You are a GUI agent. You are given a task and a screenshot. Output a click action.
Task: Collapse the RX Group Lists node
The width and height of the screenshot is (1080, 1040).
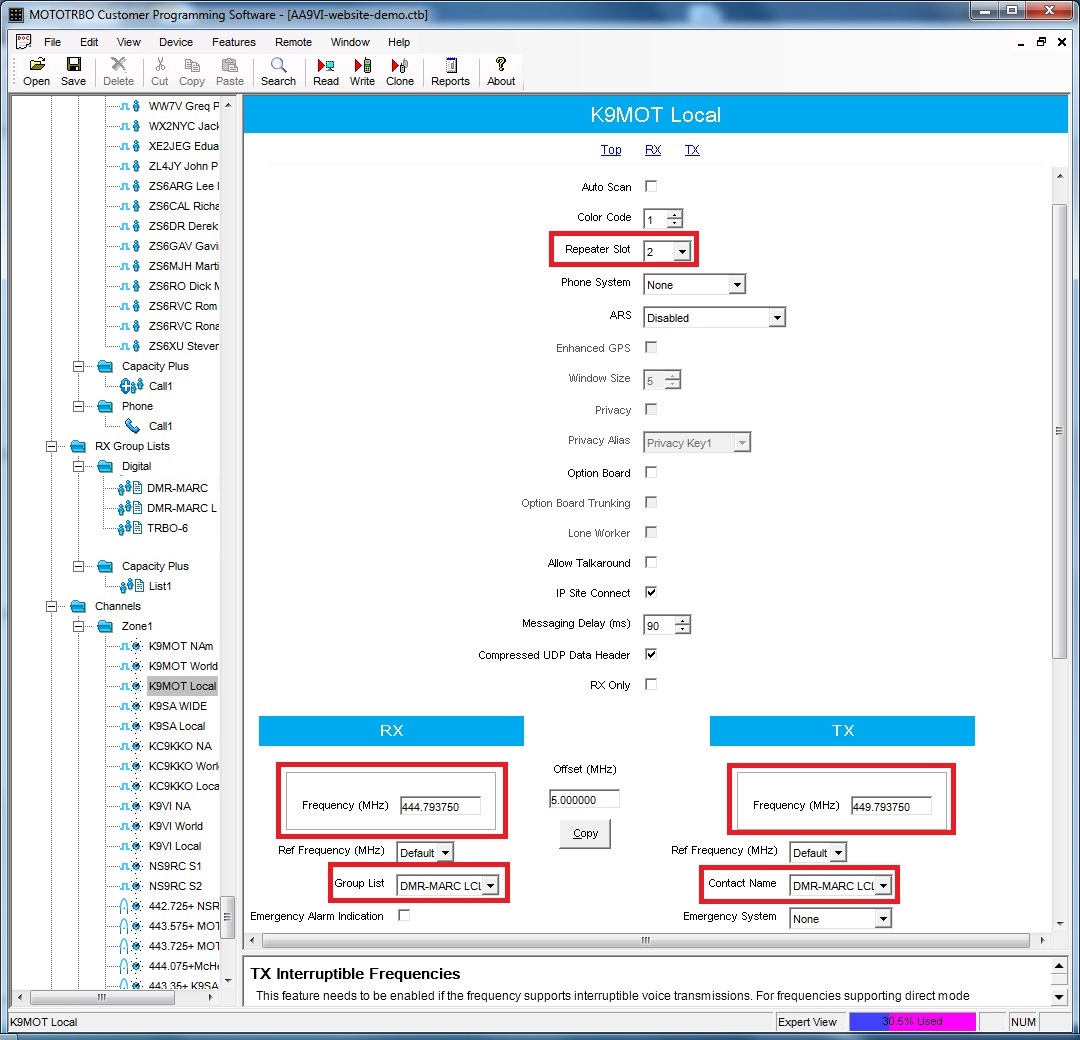pyautogui.click(x=51, y=446)
